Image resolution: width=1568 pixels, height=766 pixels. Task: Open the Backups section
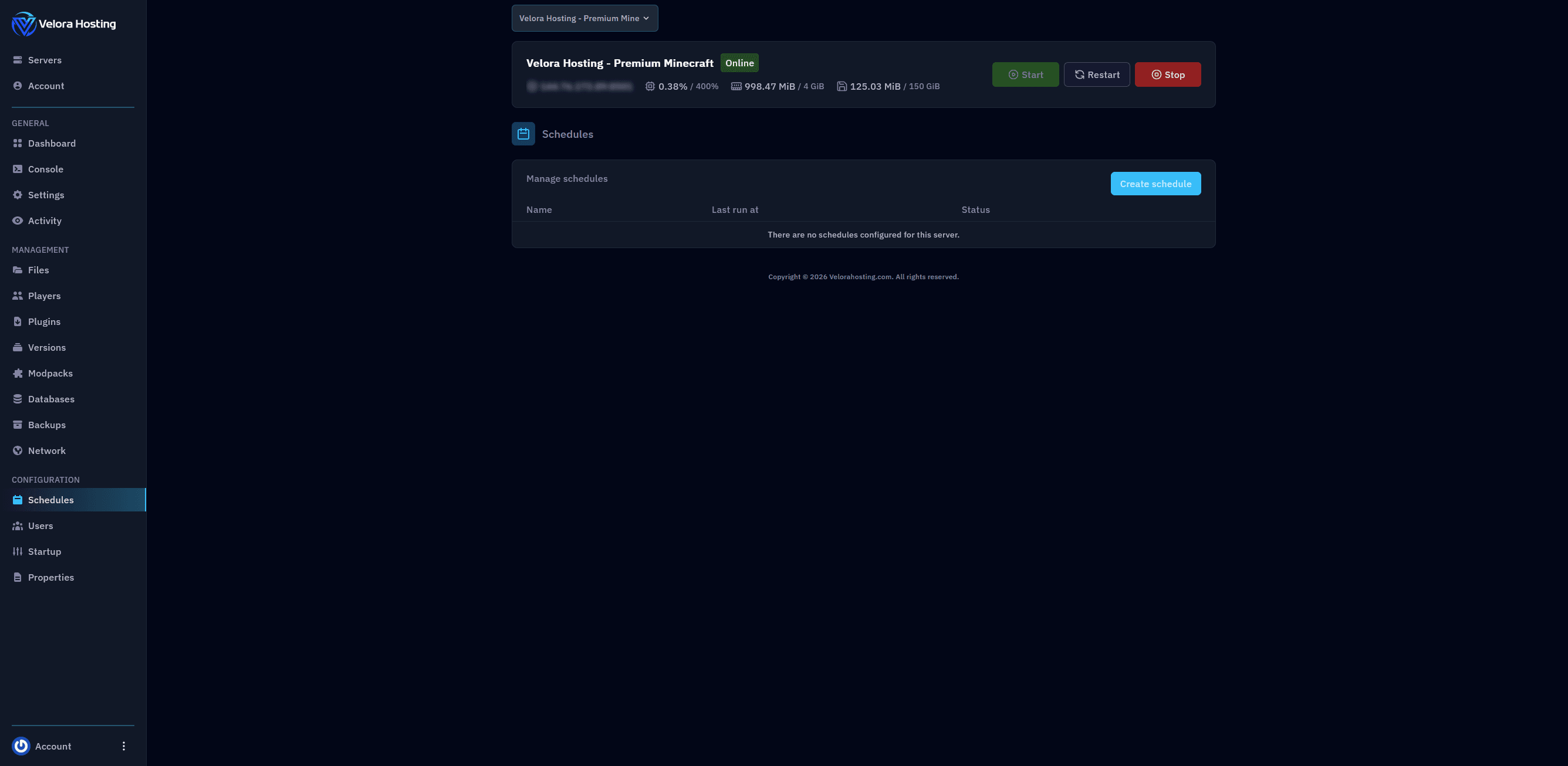coord(47,425)
